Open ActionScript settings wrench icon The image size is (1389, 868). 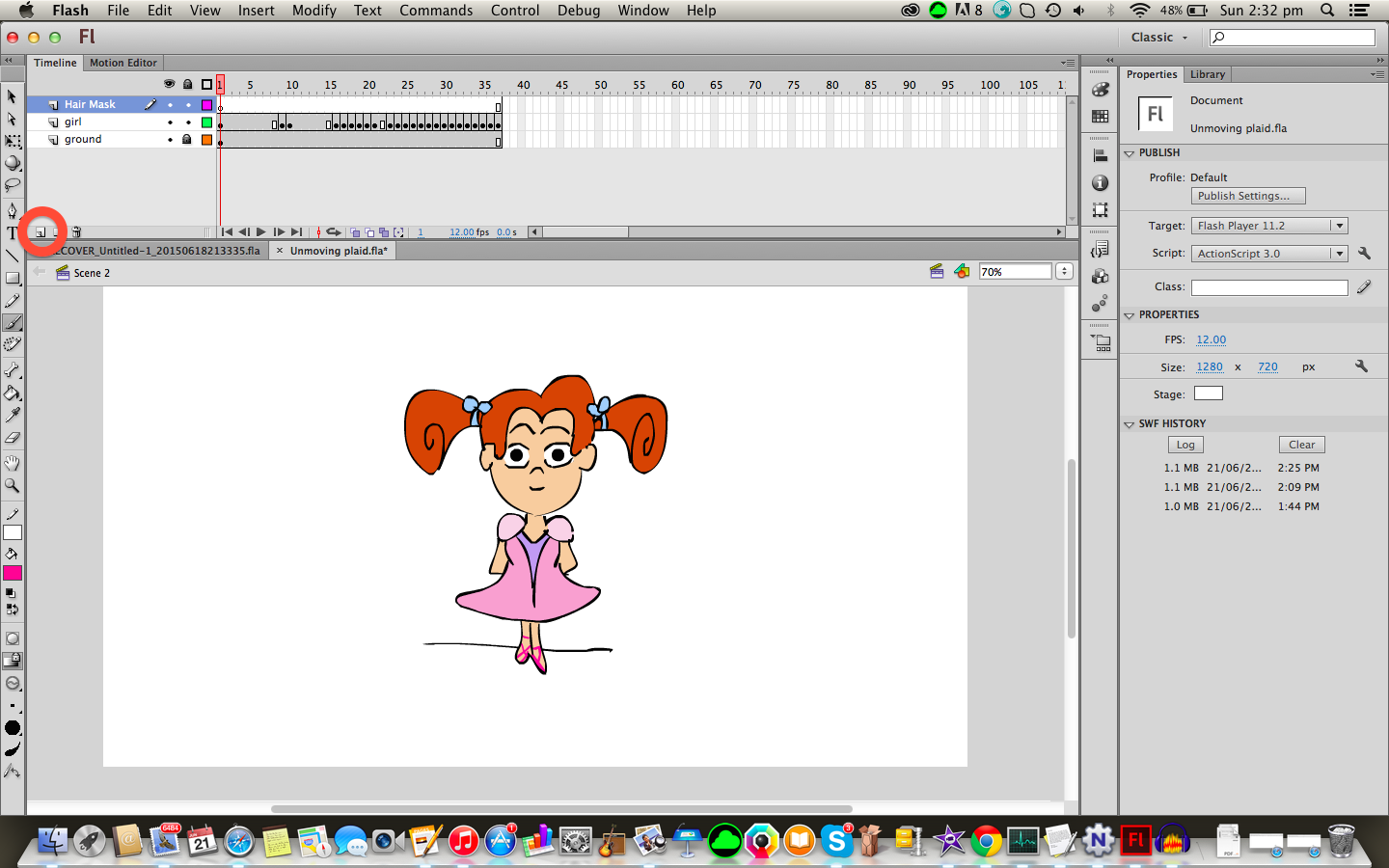[1364, 254]
